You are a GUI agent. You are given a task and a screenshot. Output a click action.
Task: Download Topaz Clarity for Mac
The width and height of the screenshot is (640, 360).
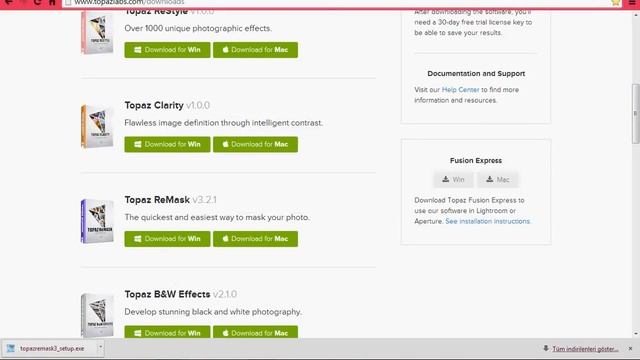255,144
